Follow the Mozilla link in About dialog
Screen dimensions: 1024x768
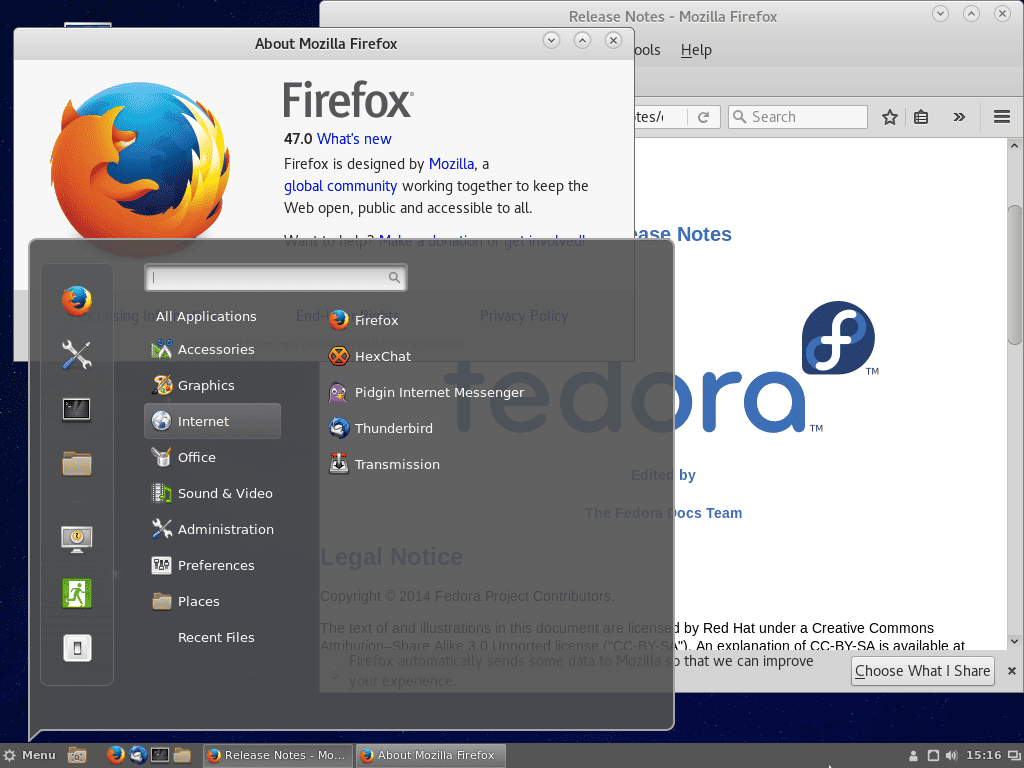coord(451,164)
